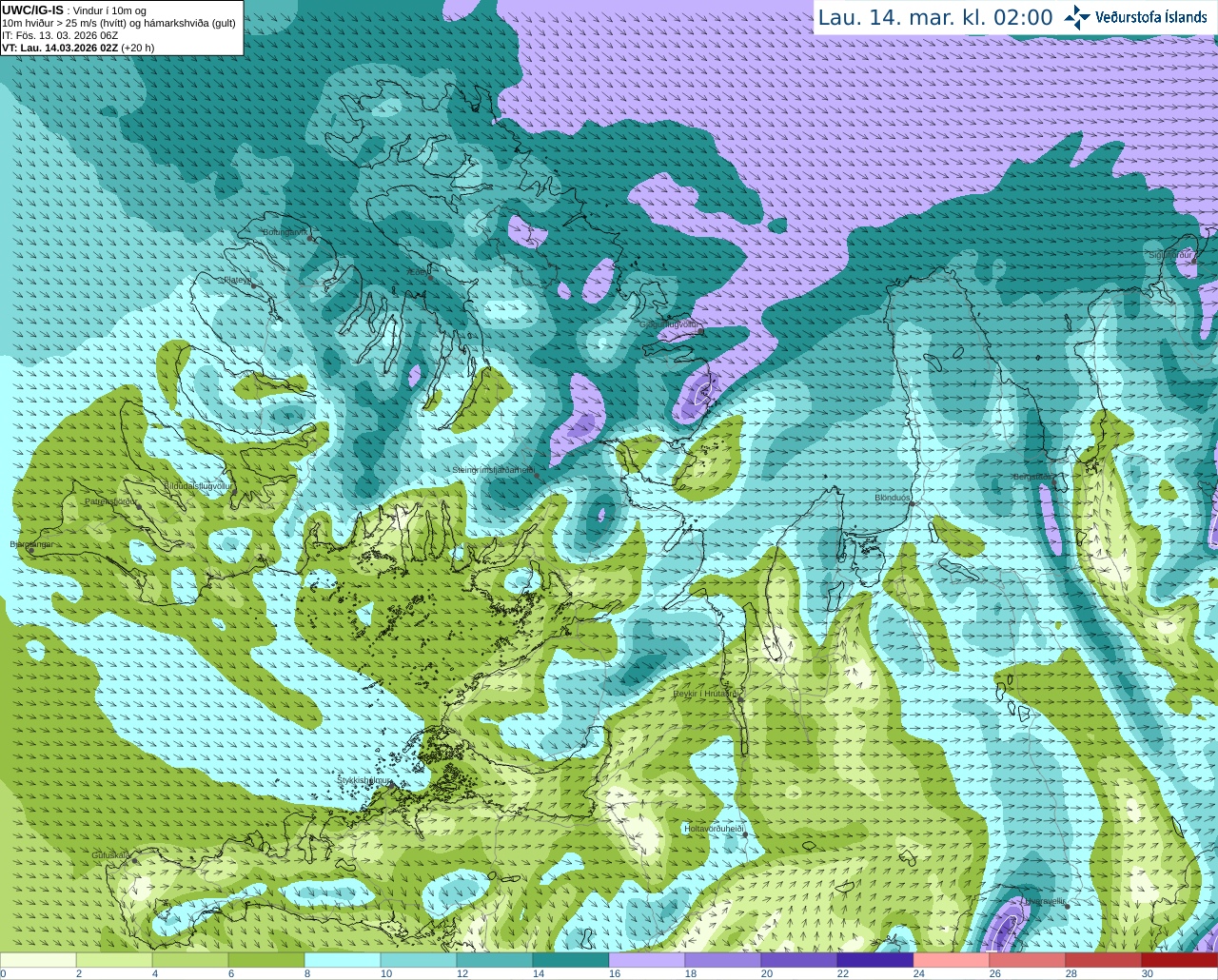1218x980 pixels.
Task: Pick the 14–16 m/s dark teal legend swatch
Action: [x=571, y=960]
